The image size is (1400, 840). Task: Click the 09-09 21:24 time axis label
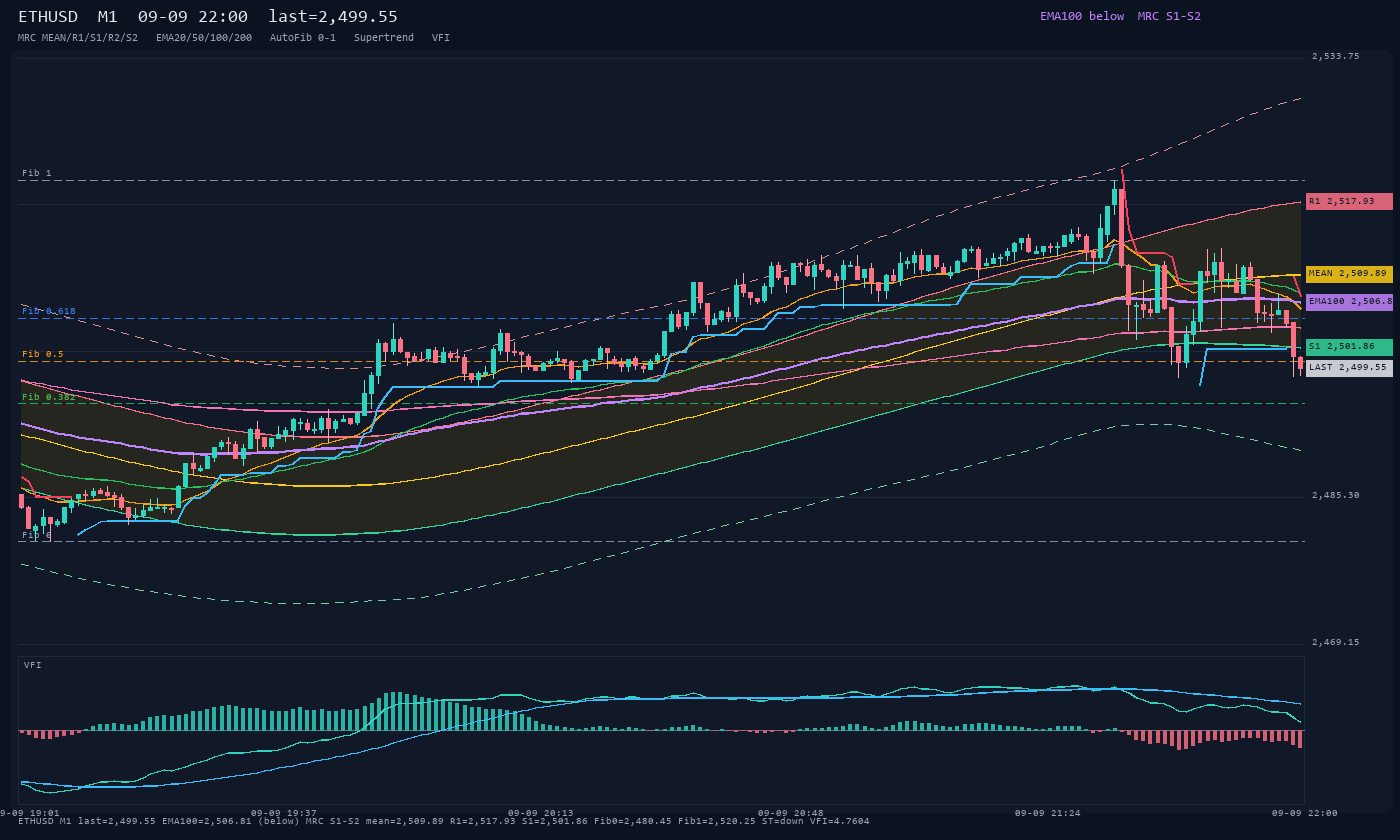[x=1048, y=813]
